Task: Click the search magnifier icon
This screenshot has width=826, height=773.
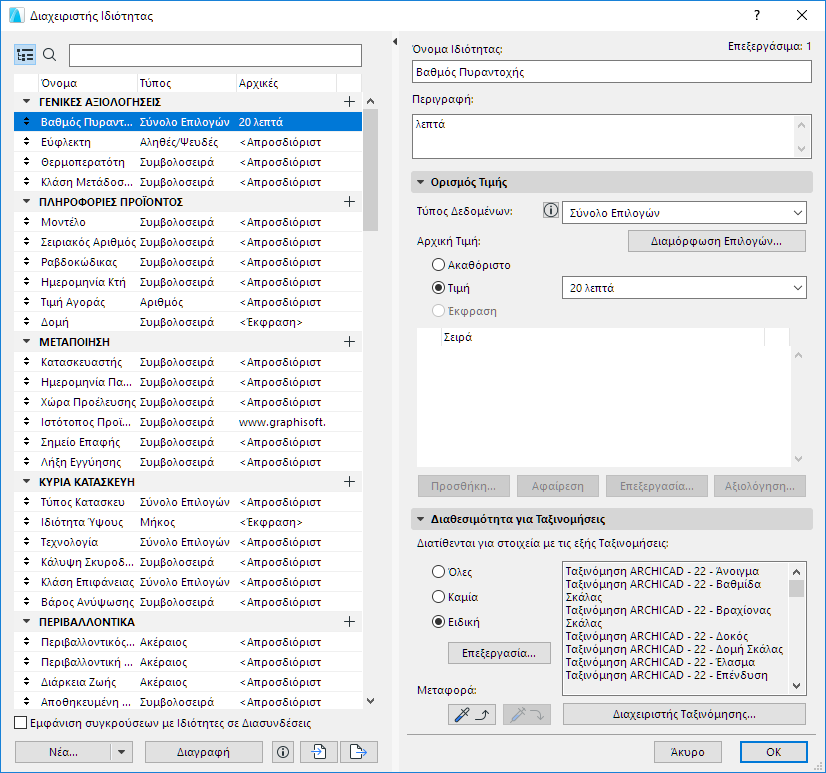Action: [x=50, y=55]
